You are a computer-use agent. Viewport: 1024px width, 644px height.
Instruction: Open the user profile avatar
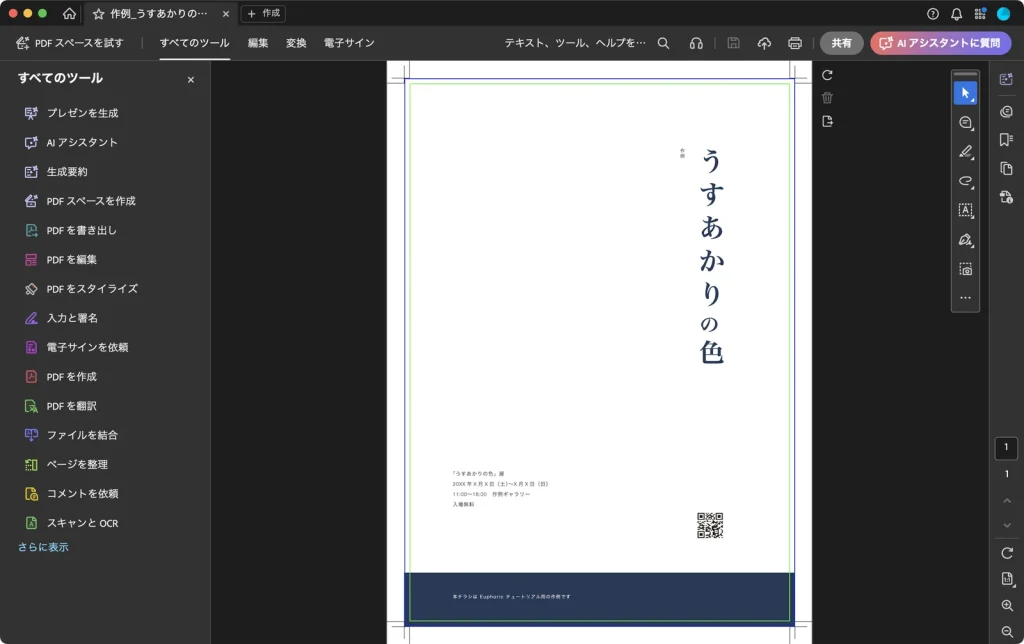click(1003, 14)
